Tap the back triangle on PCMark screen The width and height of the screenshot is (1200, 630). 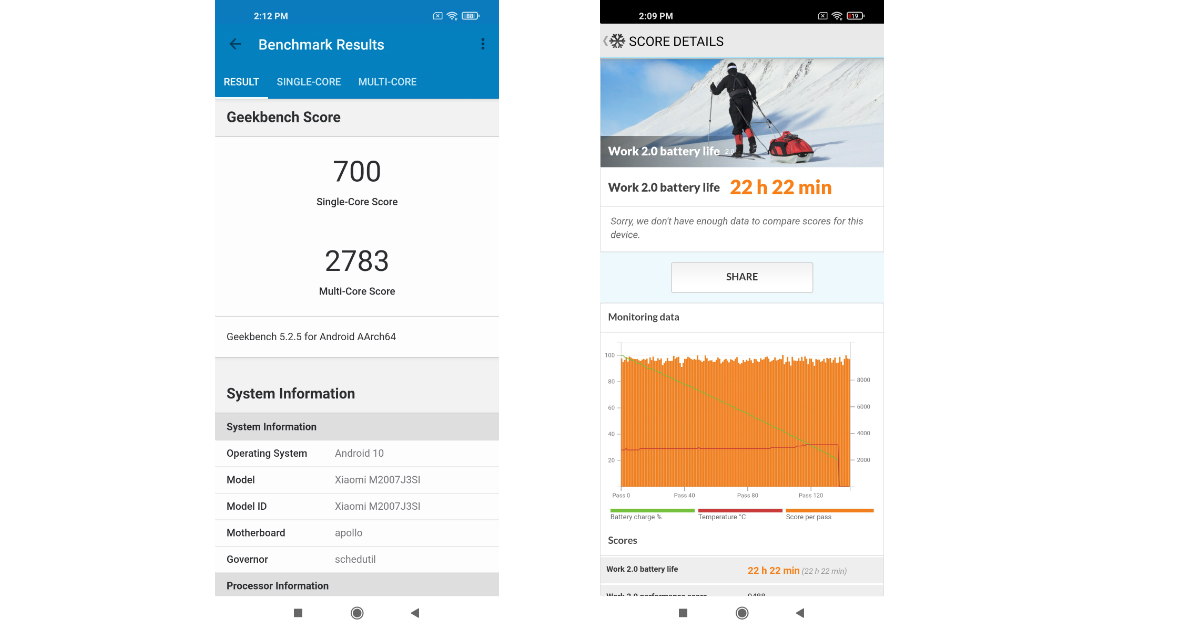(799, 613)
